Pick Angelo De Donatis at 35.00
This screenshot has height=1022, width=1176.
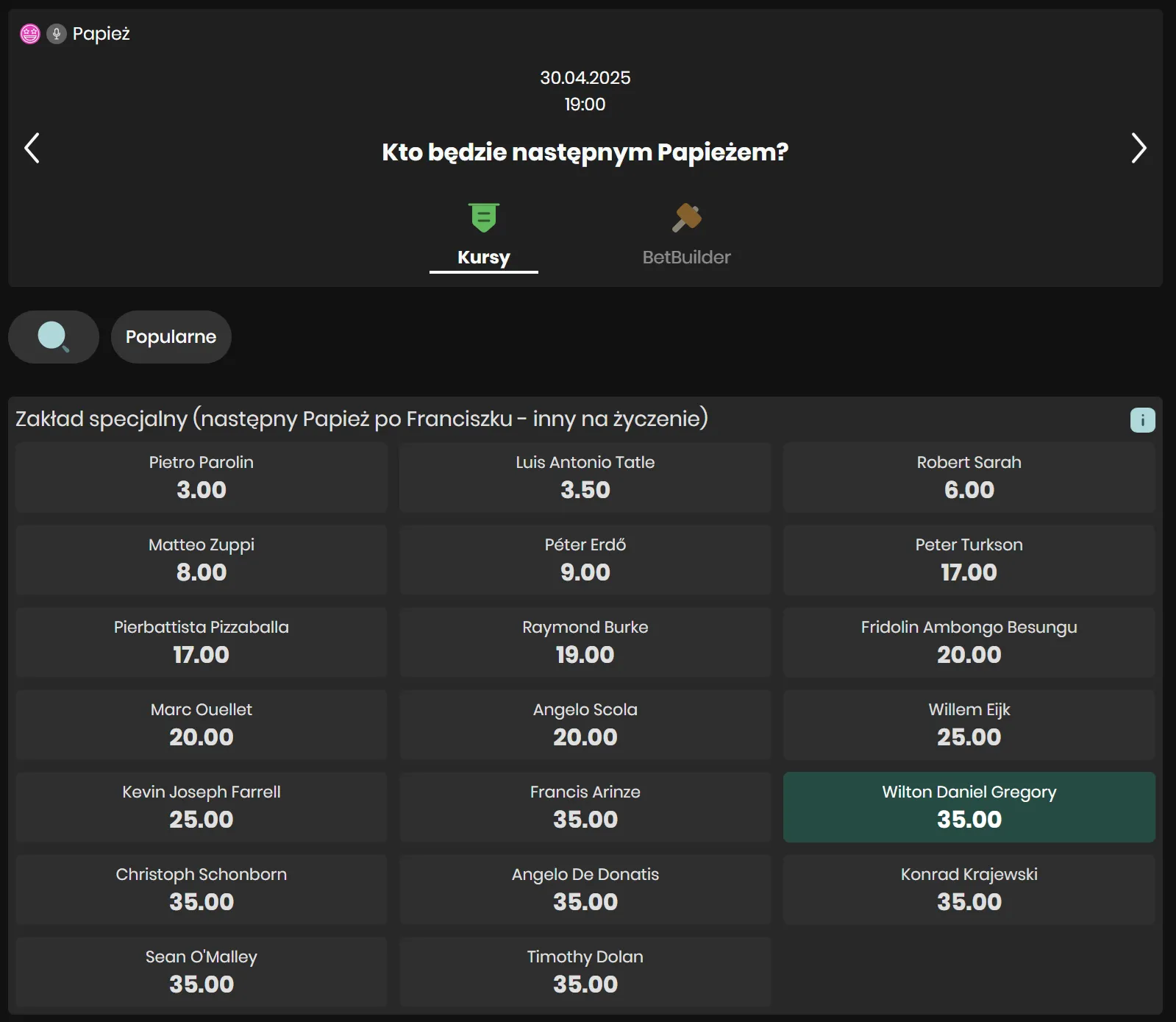585,890
